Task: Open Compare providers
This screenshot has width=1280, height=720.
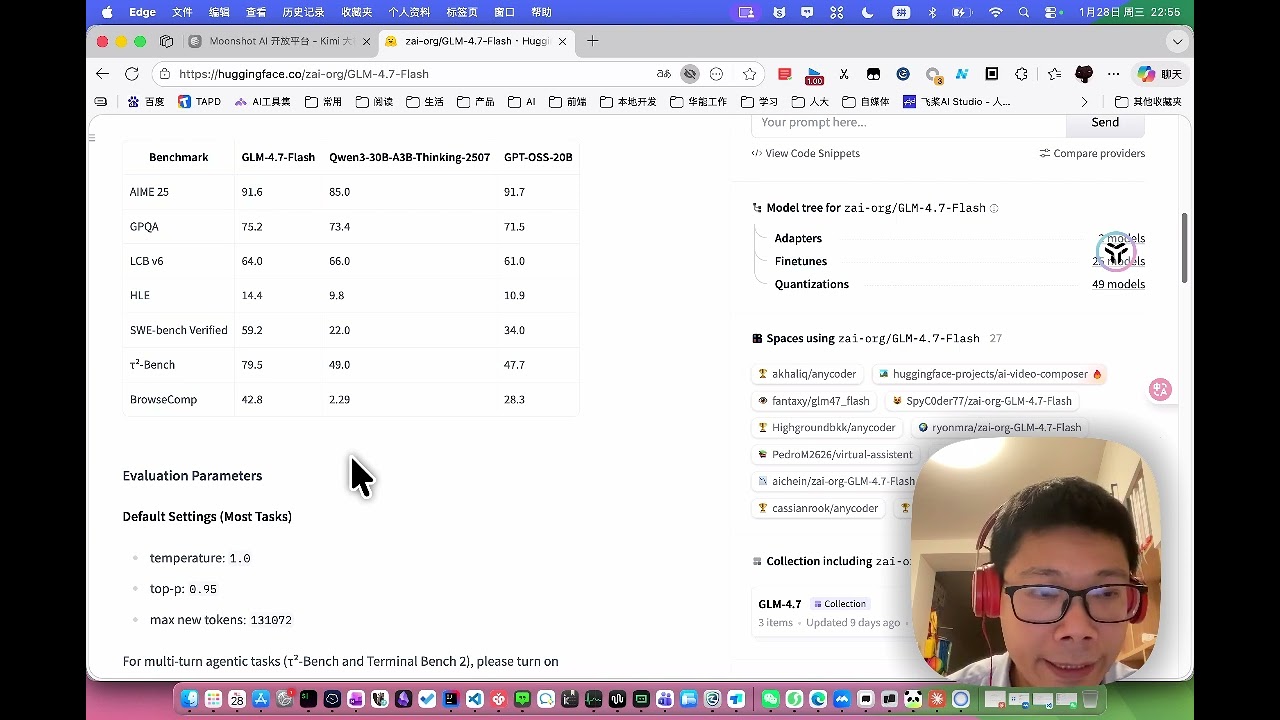Action: (1092, 153)
